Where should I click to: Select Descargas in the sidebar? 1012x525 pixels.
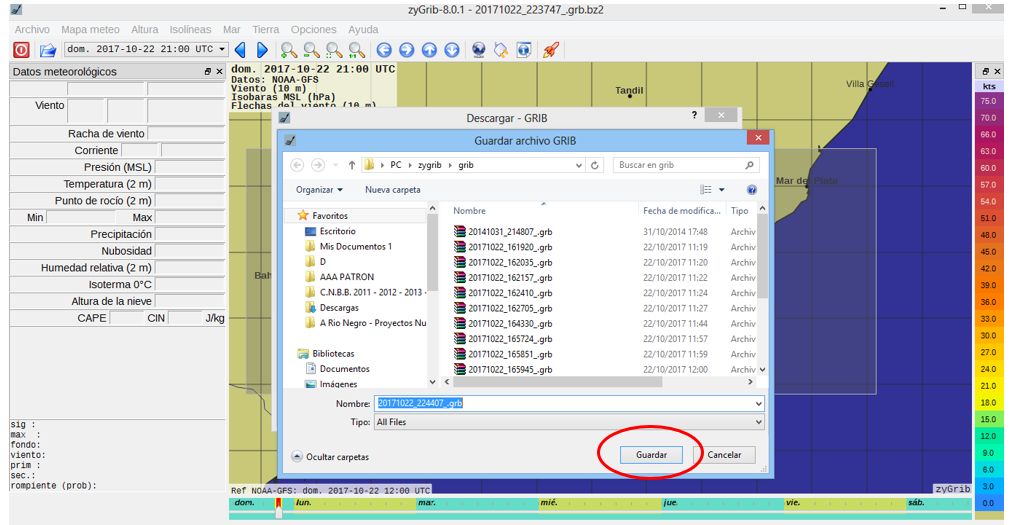point(339,308)
